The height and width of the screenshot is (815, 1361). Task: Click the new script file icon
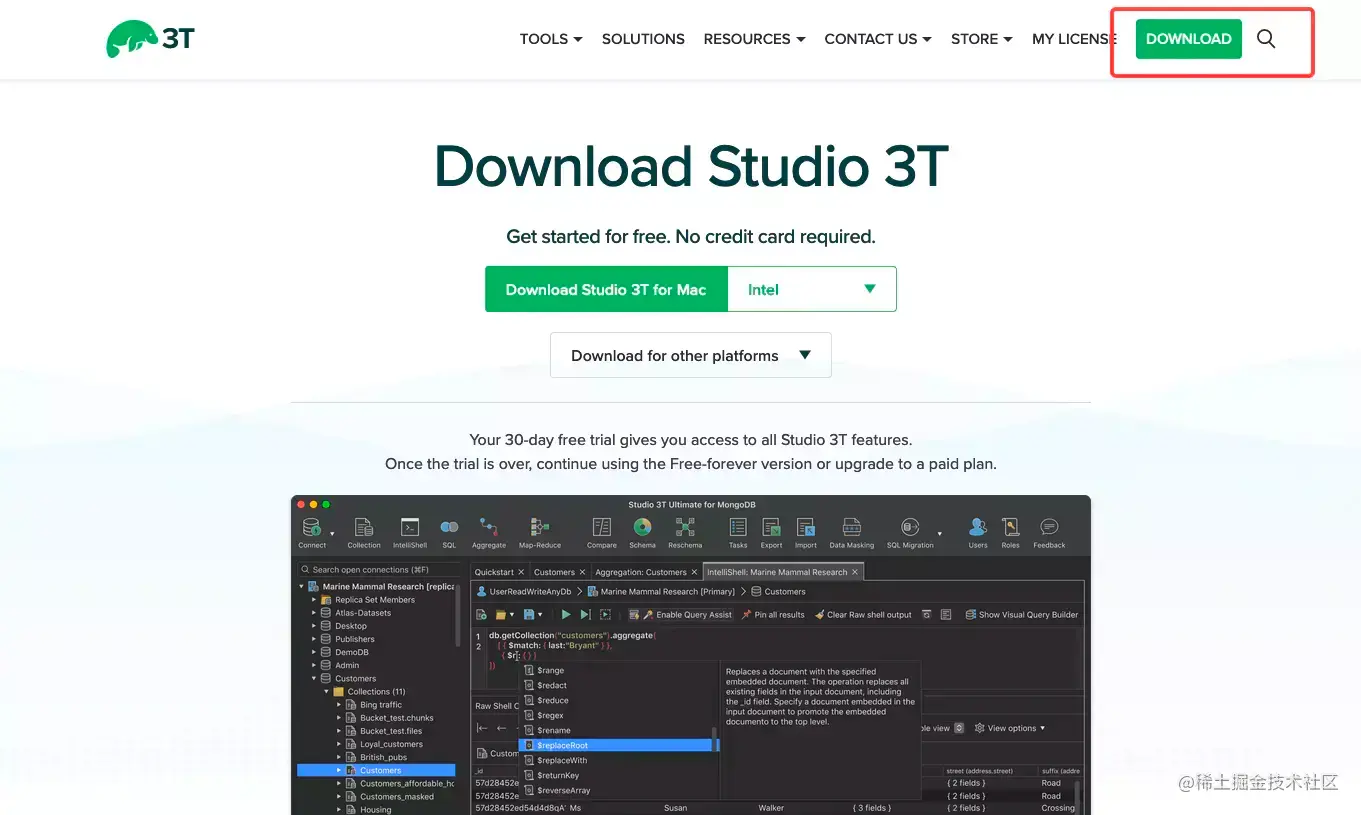[x=482, y=614]
